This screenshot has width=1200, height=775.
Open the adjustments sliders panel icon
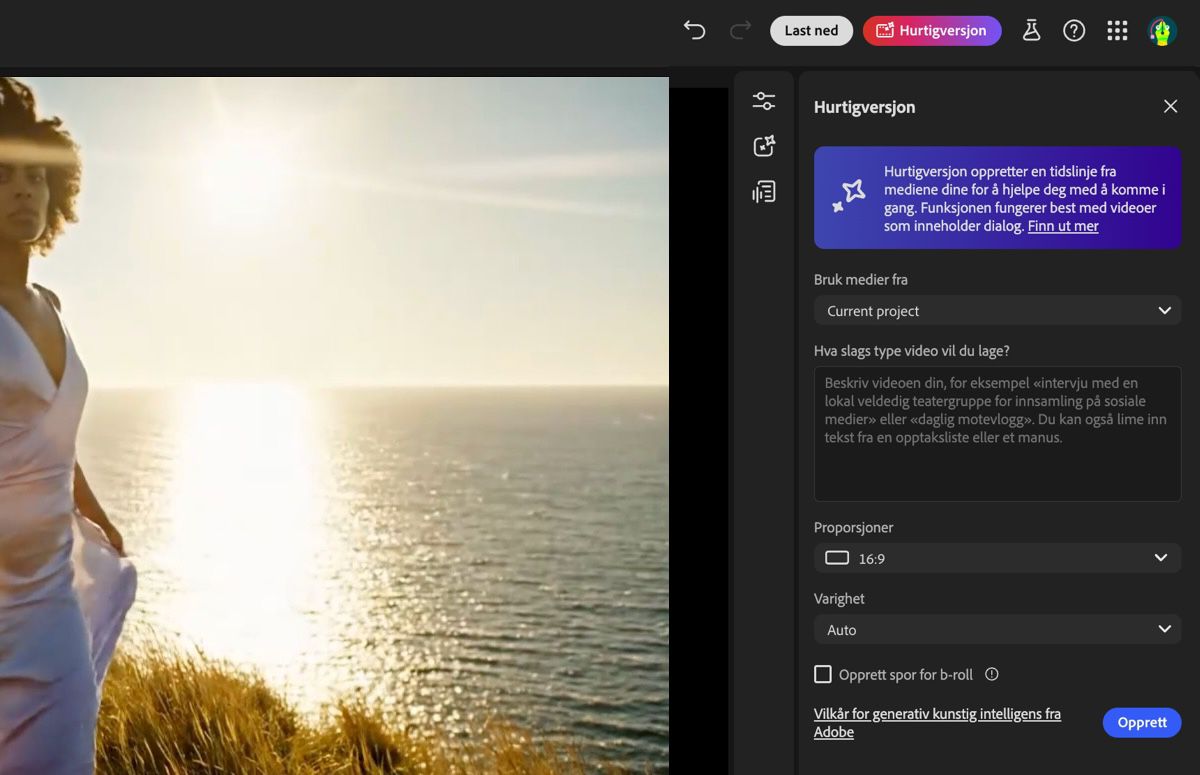(764, 101)
